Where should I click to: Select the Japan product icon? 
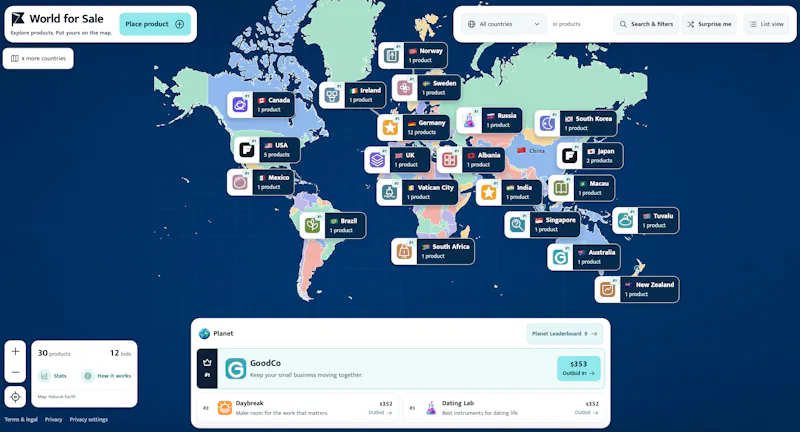pyautogui.click(x=569, y=156)
